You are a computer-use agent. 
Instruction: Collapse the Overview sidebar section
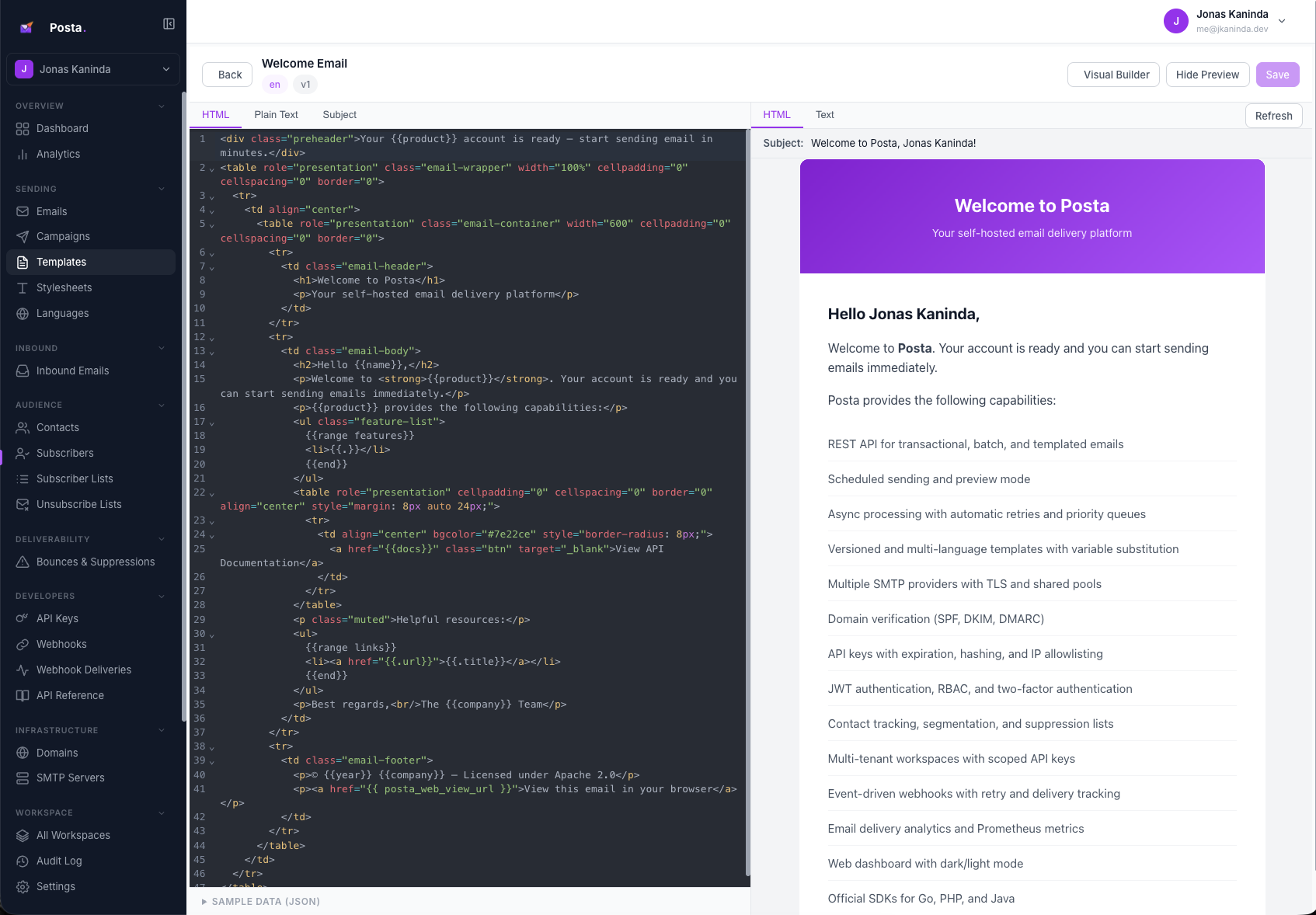162,106
